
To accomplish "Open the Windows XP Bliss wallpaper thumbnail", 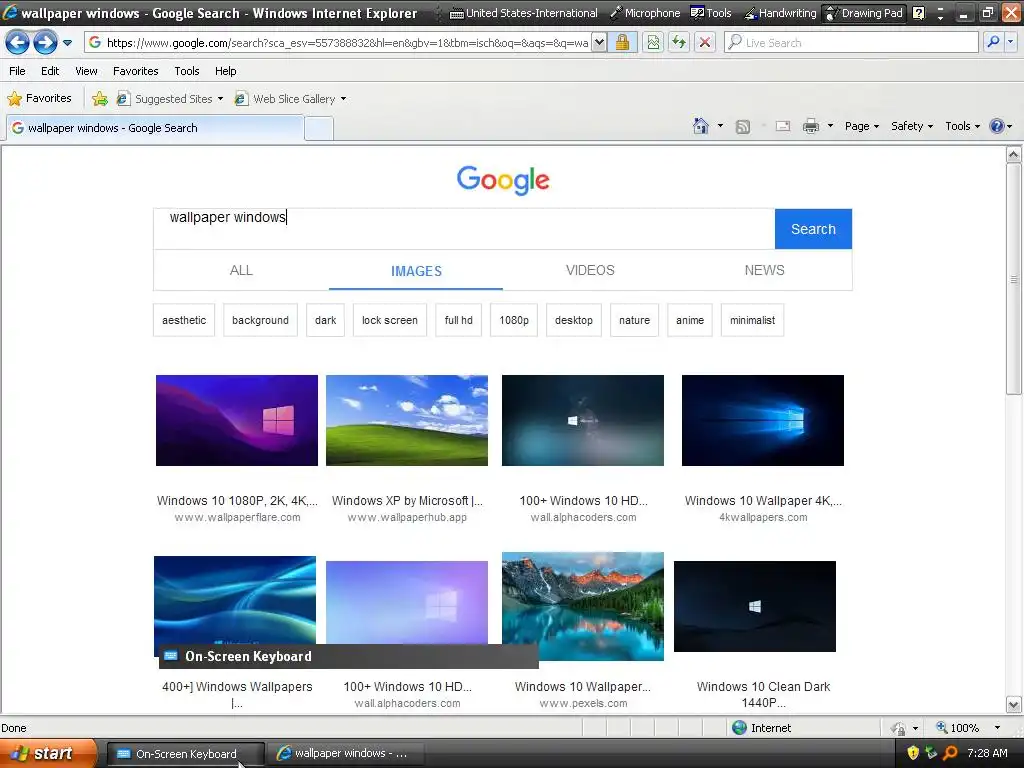I will click(x=407, y=420).
